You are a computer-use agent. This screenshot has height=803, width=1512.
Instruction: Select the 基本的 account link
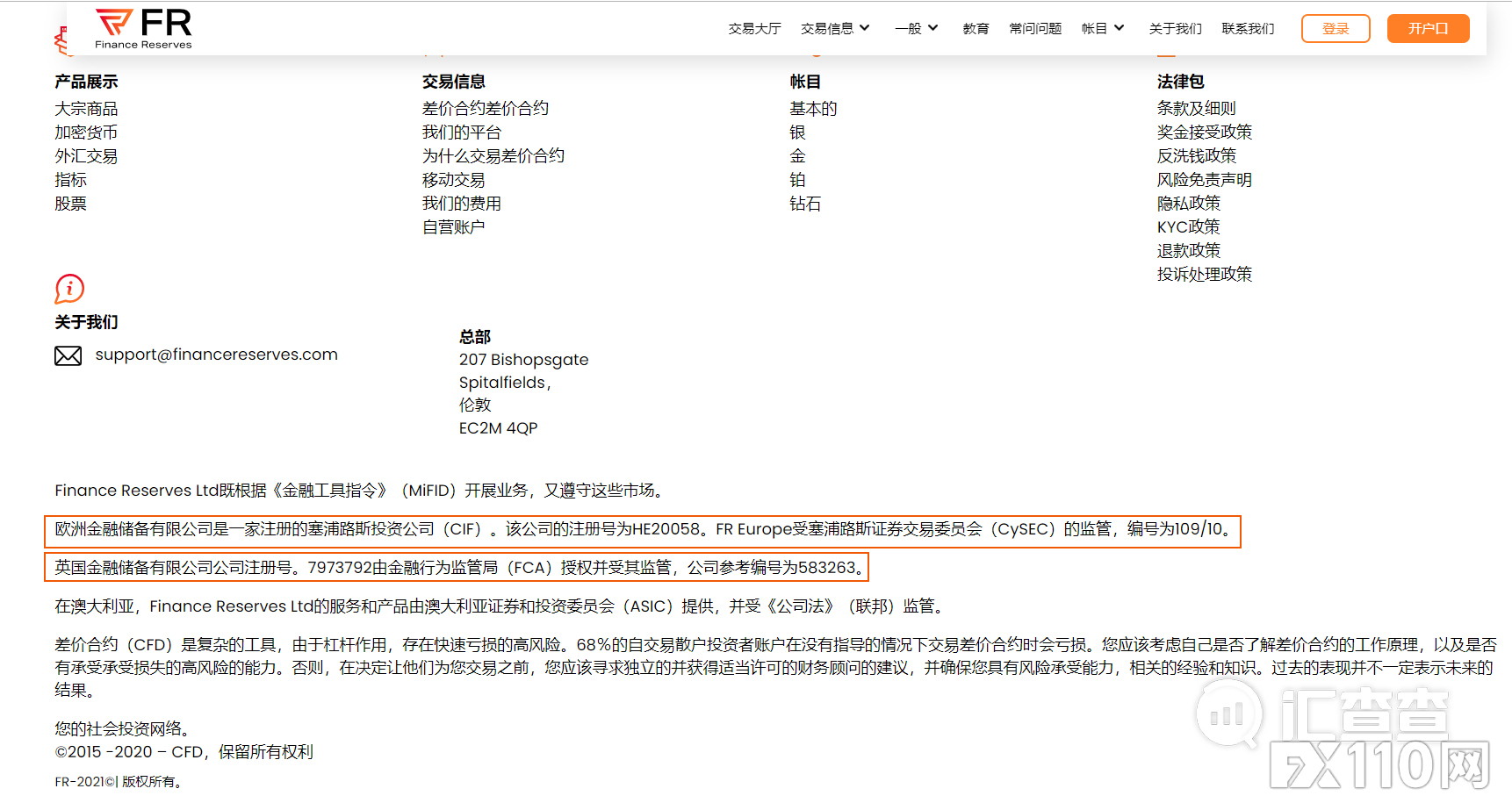click(x=813, y=109)
